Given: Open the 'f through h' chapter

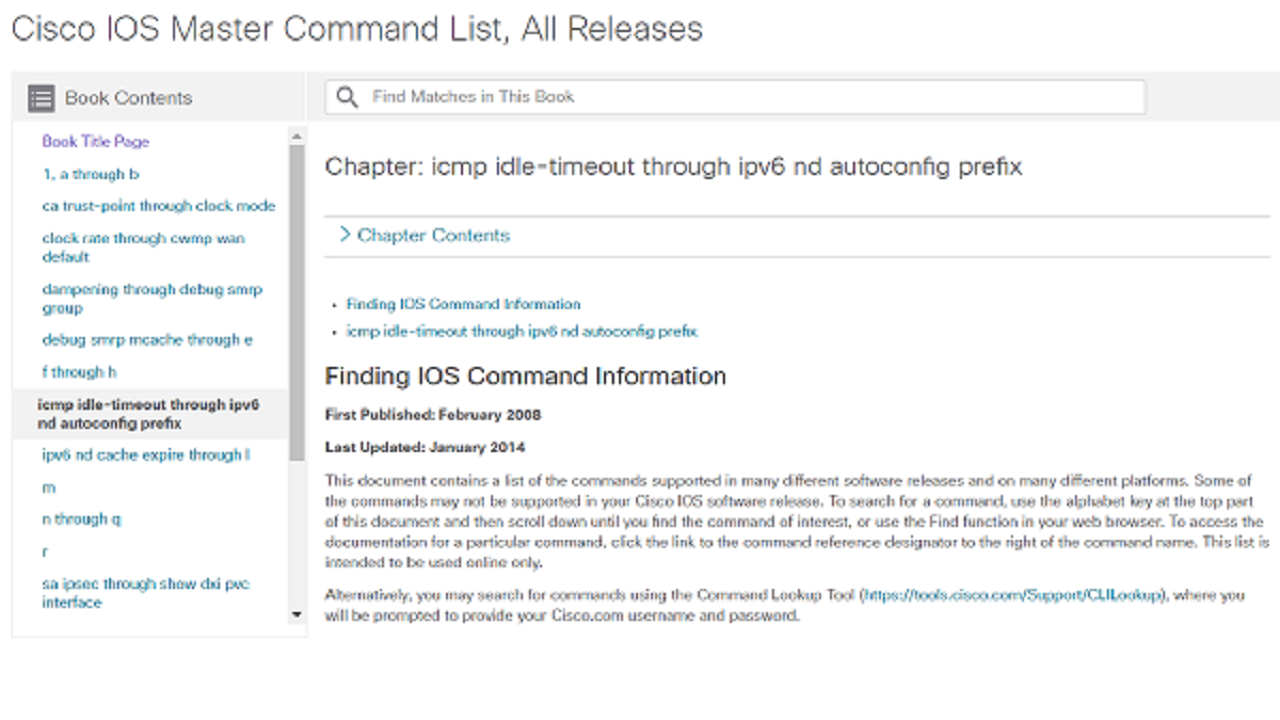Looking at the screenshot, I should point(80,372).
